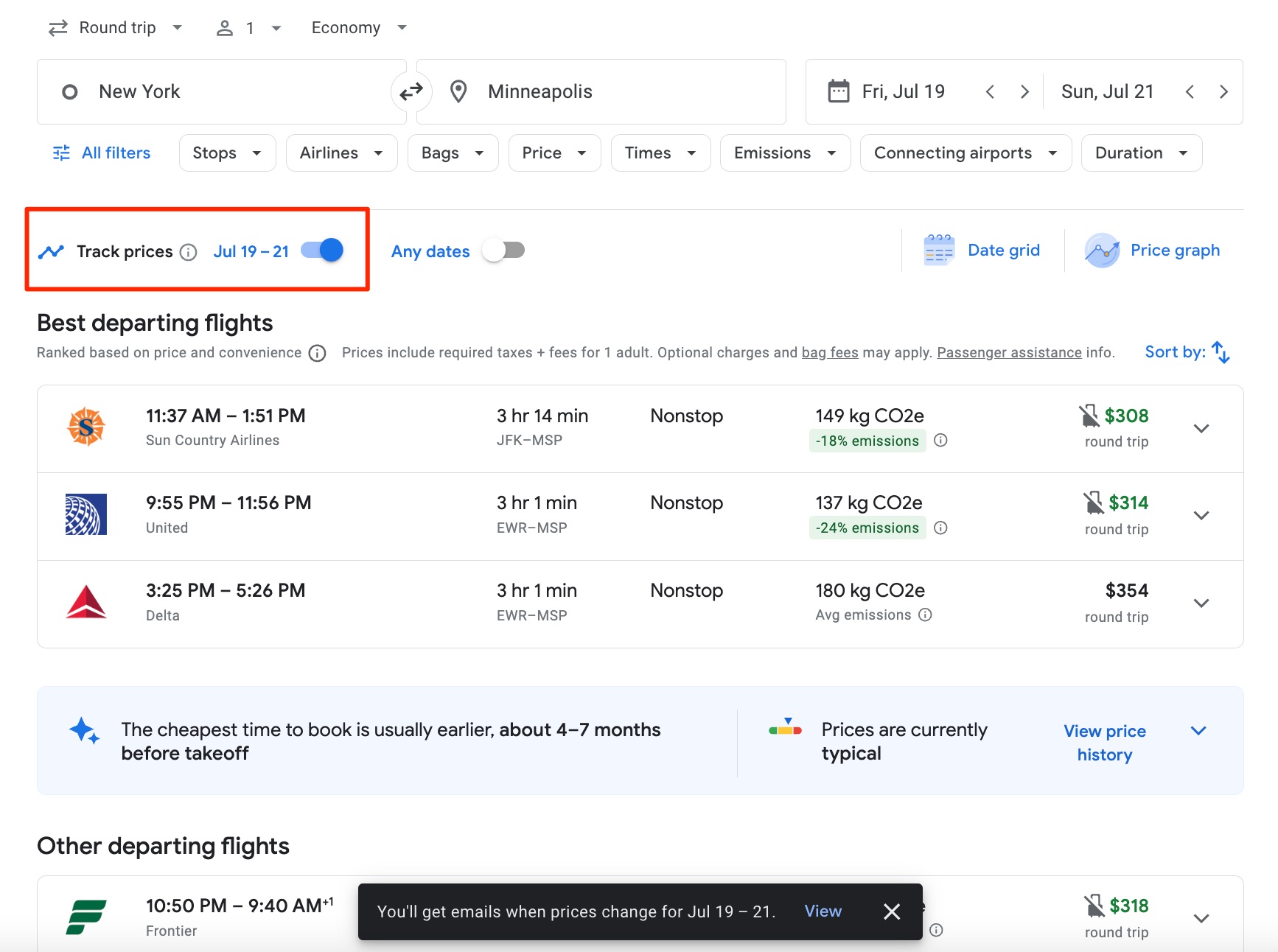Viewport: 1278px width, 952px height.
Task: Toggle off Track prices for Jul 19–21
Action: coord(321,251)
